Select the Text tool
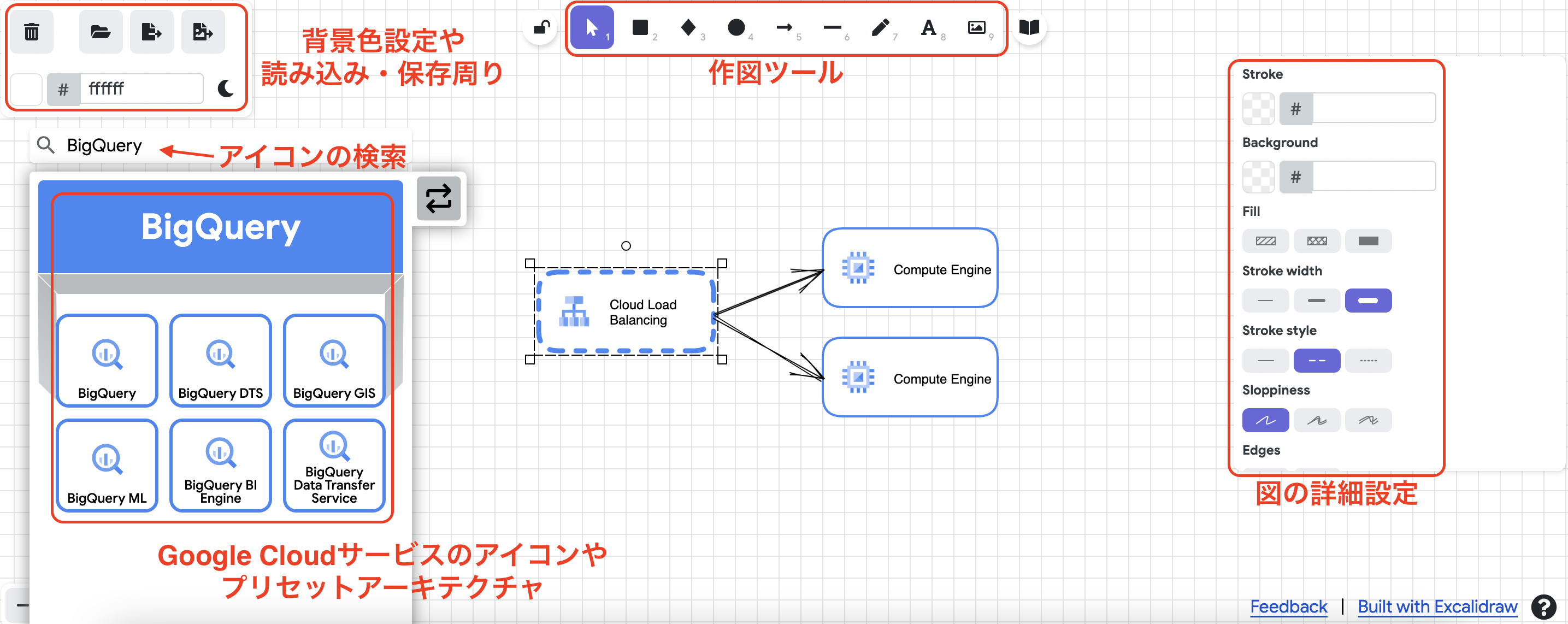Screen dimensions: 1568x624 [928, 28]
